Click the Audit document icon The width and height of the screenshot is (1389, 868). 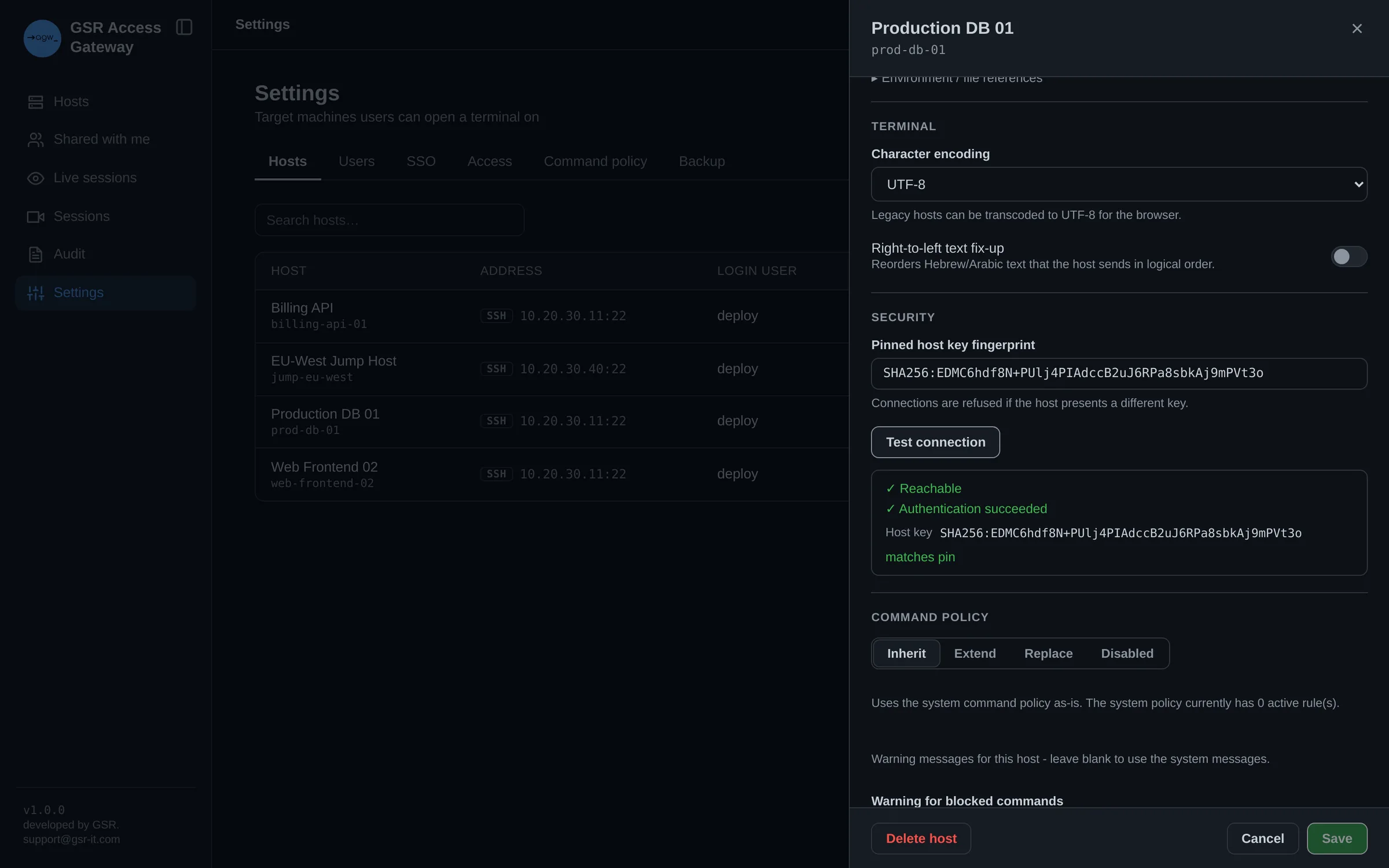tap(35, 254)
